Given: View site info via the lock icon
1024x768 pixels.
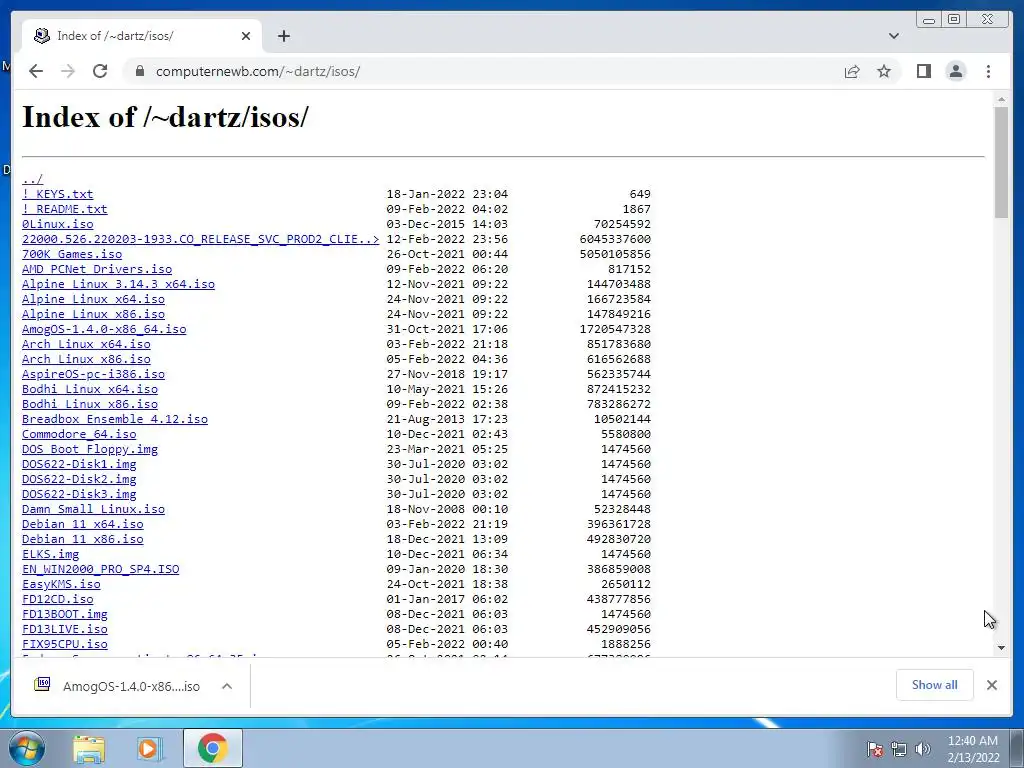Looking at the screenshot, I should click(x=139, y=71).
